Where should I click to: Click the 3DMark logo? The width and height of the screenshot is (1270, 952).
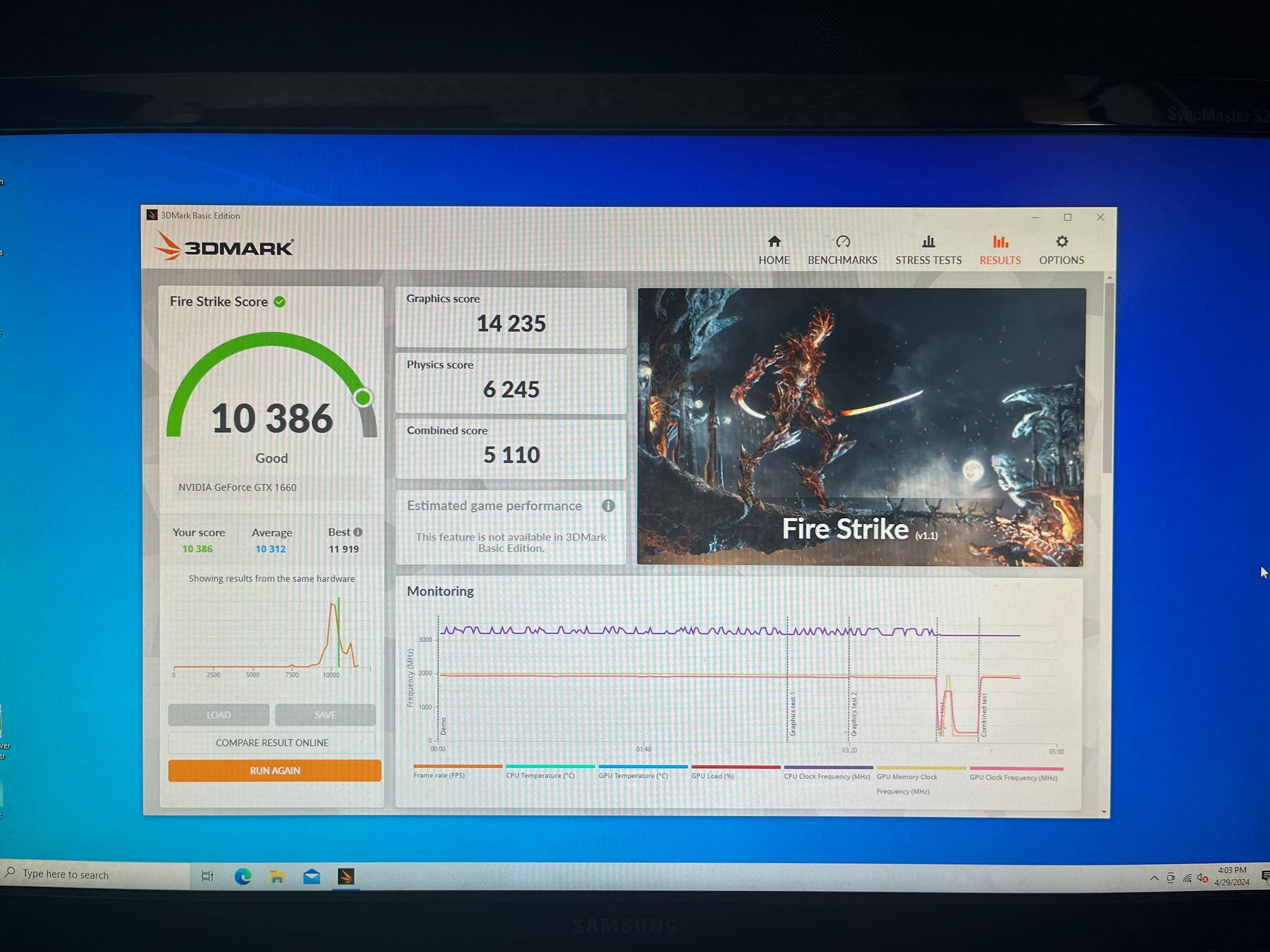[224, 247]
